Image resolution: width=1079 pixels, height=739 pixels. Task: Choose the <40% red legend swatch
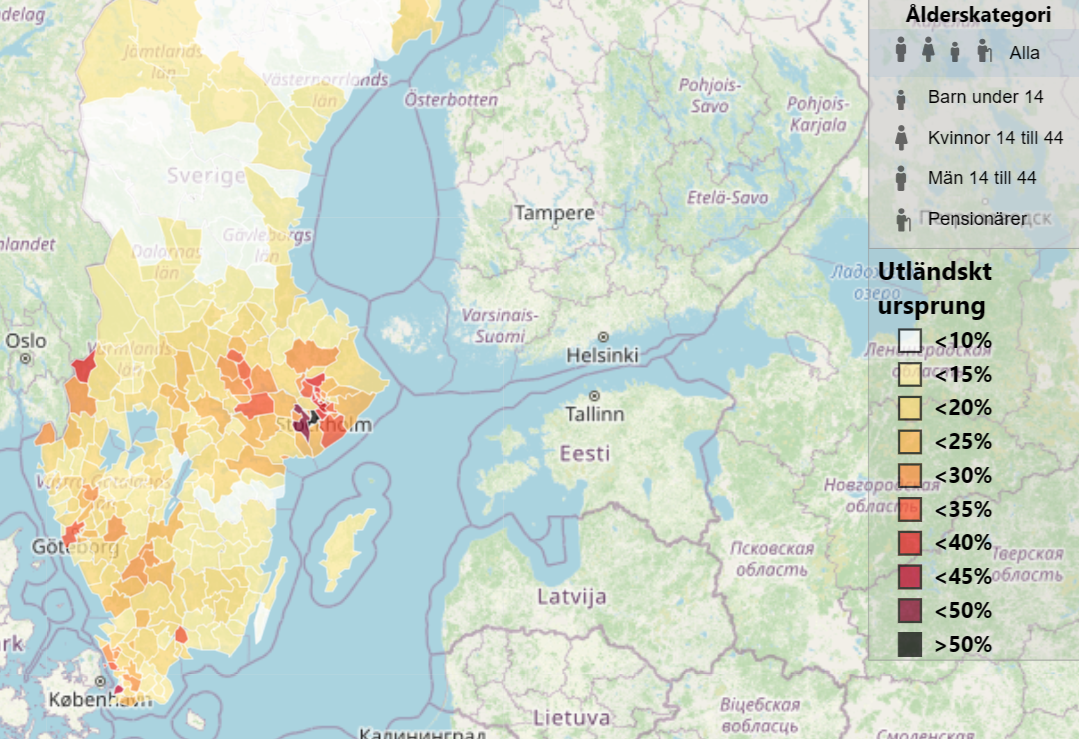[909, 543]
